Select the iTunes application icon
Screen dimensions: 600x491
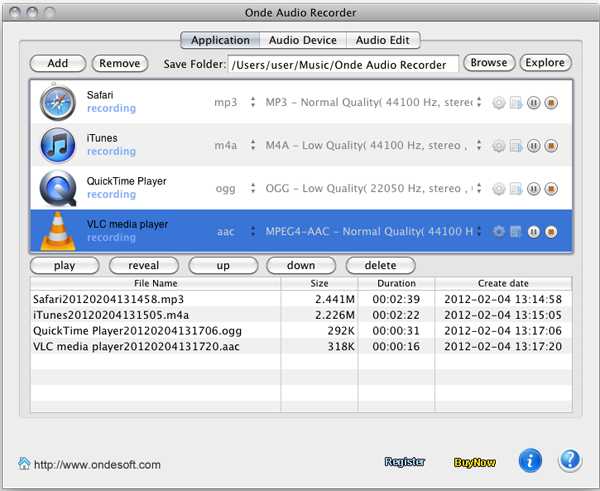[x=57, y=145]
